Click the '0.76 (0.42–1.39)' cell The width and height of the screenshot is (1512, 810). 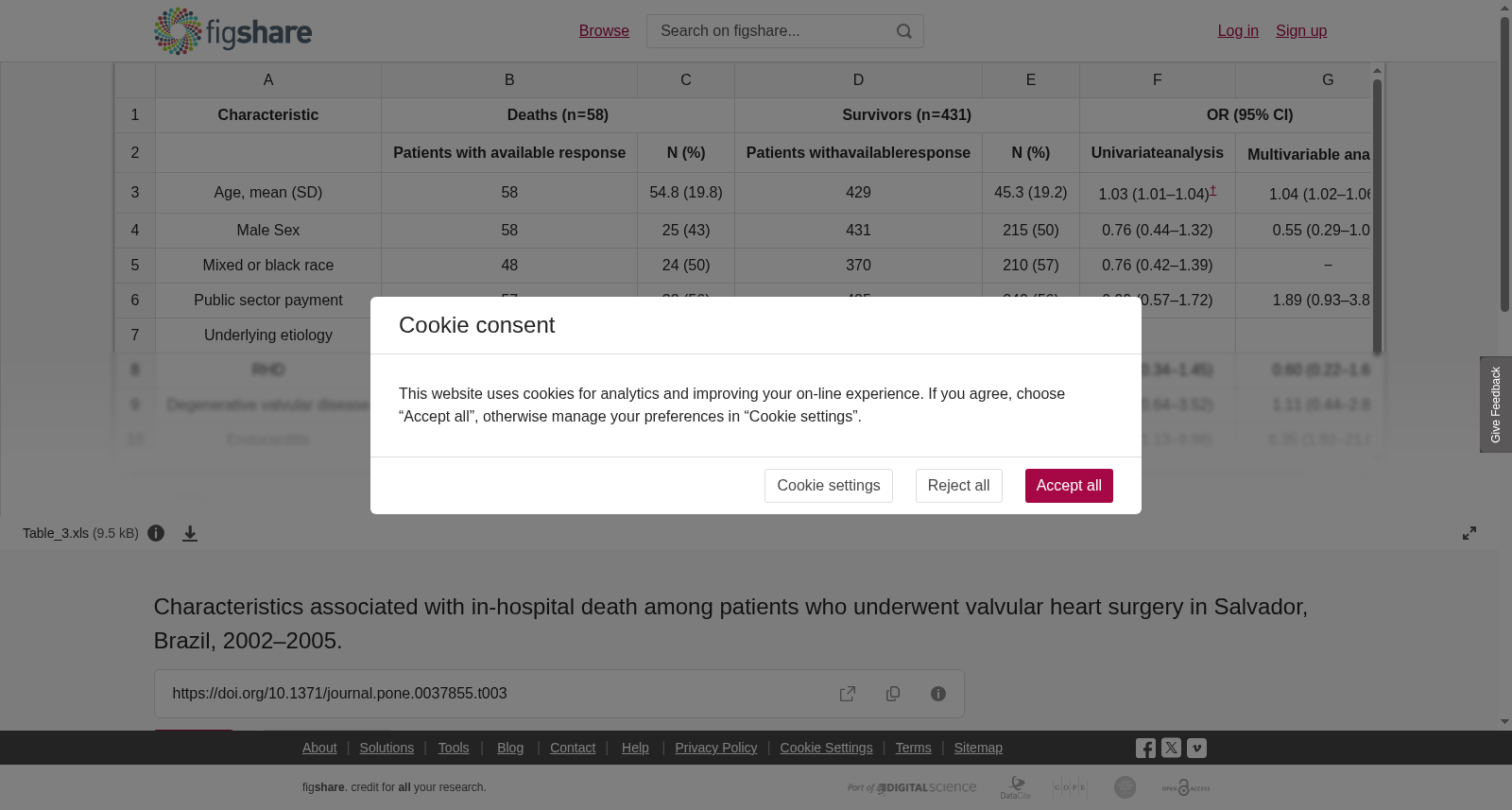point(1158,266)
